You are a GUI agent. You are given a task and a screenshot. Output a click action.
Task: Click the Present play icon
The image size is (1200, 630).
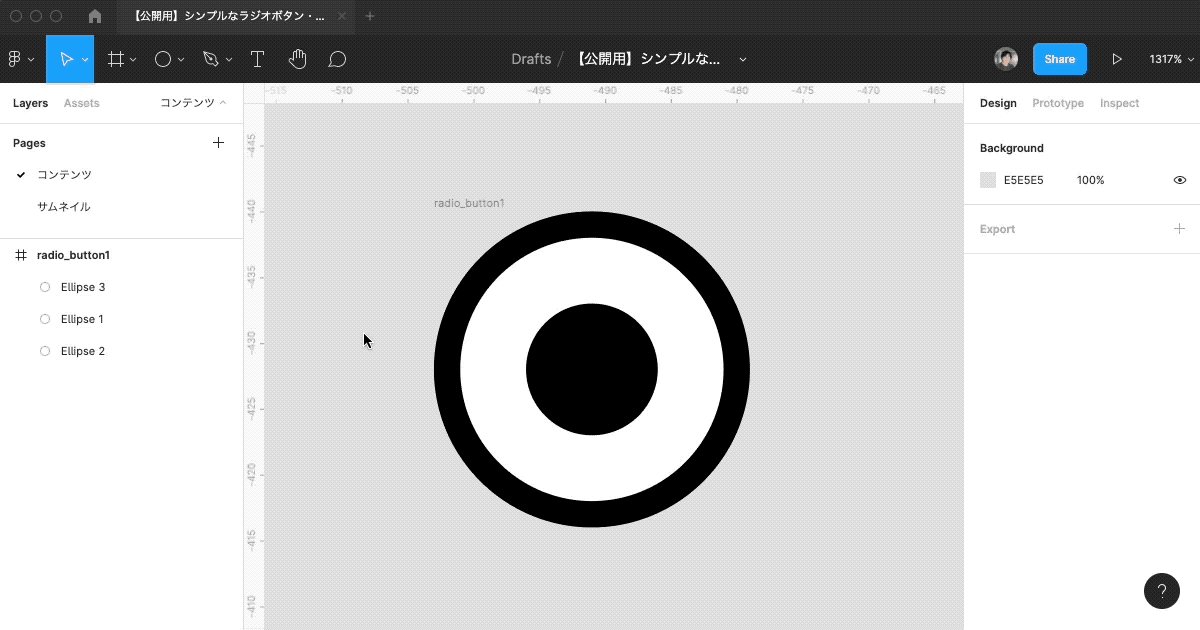pyautogui.click(x=1118, y=58)
